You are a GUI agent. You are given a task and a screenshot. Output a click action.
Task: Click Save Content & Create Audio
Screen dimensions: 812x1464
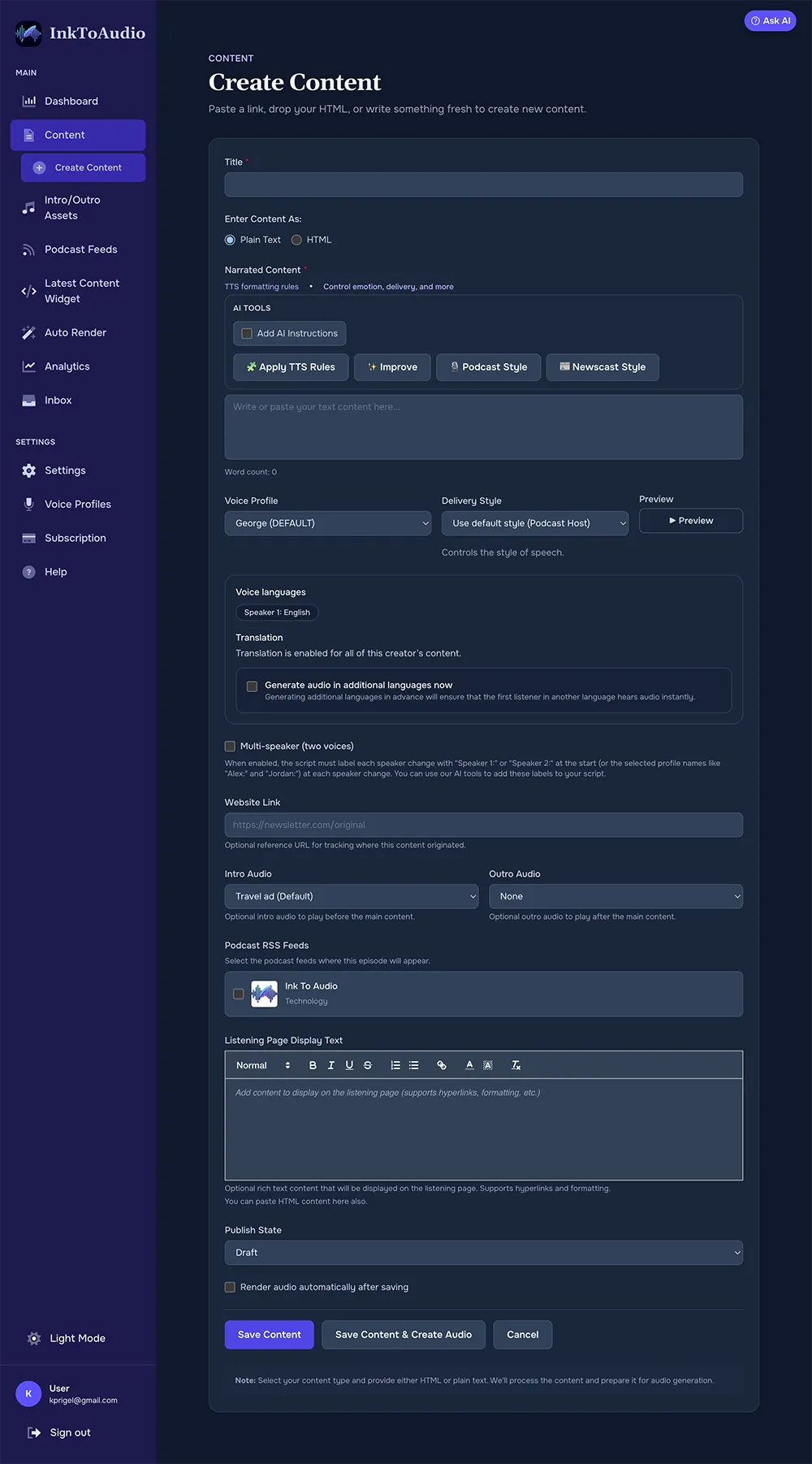click(404, 1335)
